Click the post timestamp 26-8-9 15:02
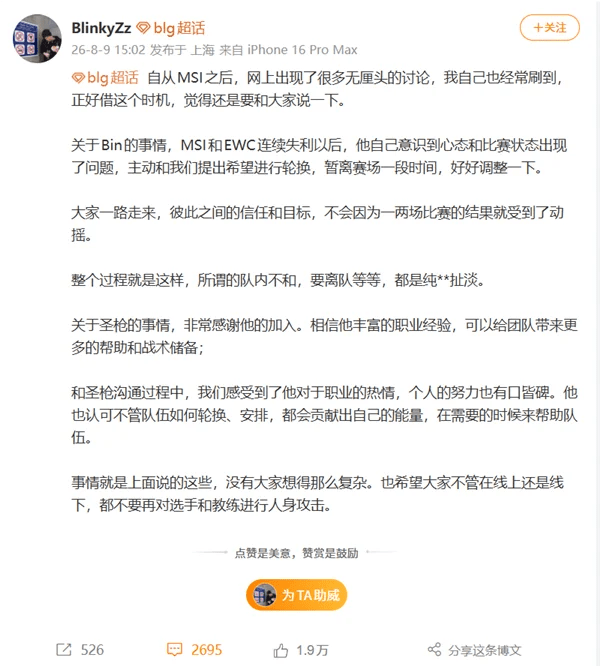The height and width of the screenshot is (666, 600). (x=108, y=50)
